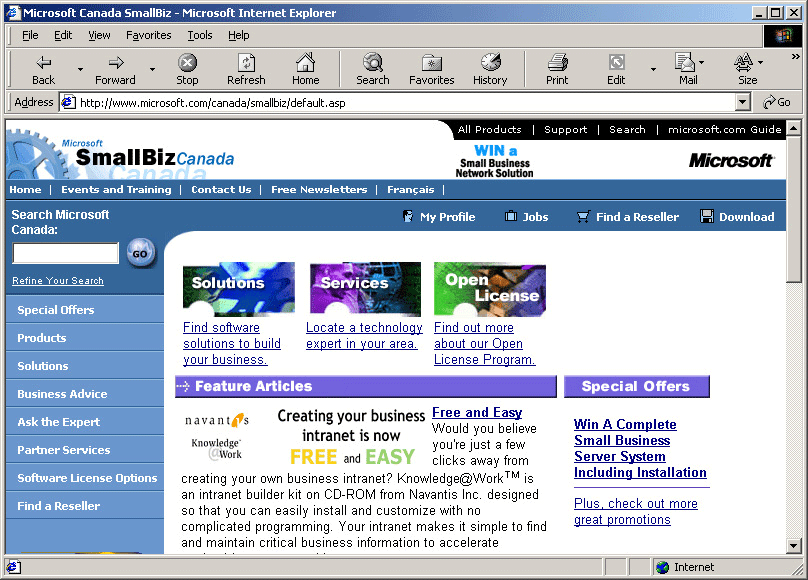The width and height of the screenshot is (808, 580).
Task: Click the Solutions banner thumbnail
Action: coord(239,289)
